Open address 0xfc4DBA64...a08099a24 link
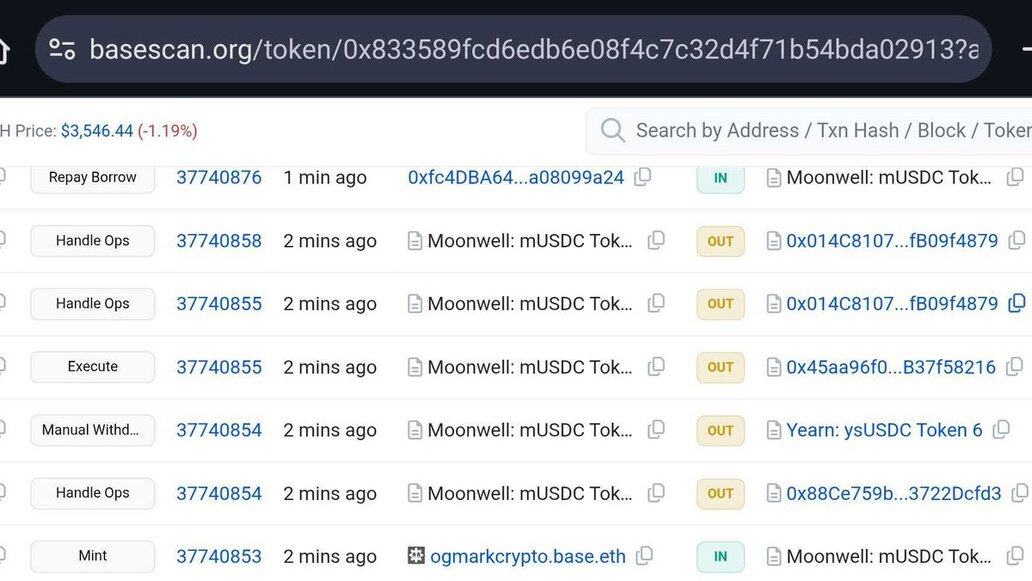 coord(515,178)
